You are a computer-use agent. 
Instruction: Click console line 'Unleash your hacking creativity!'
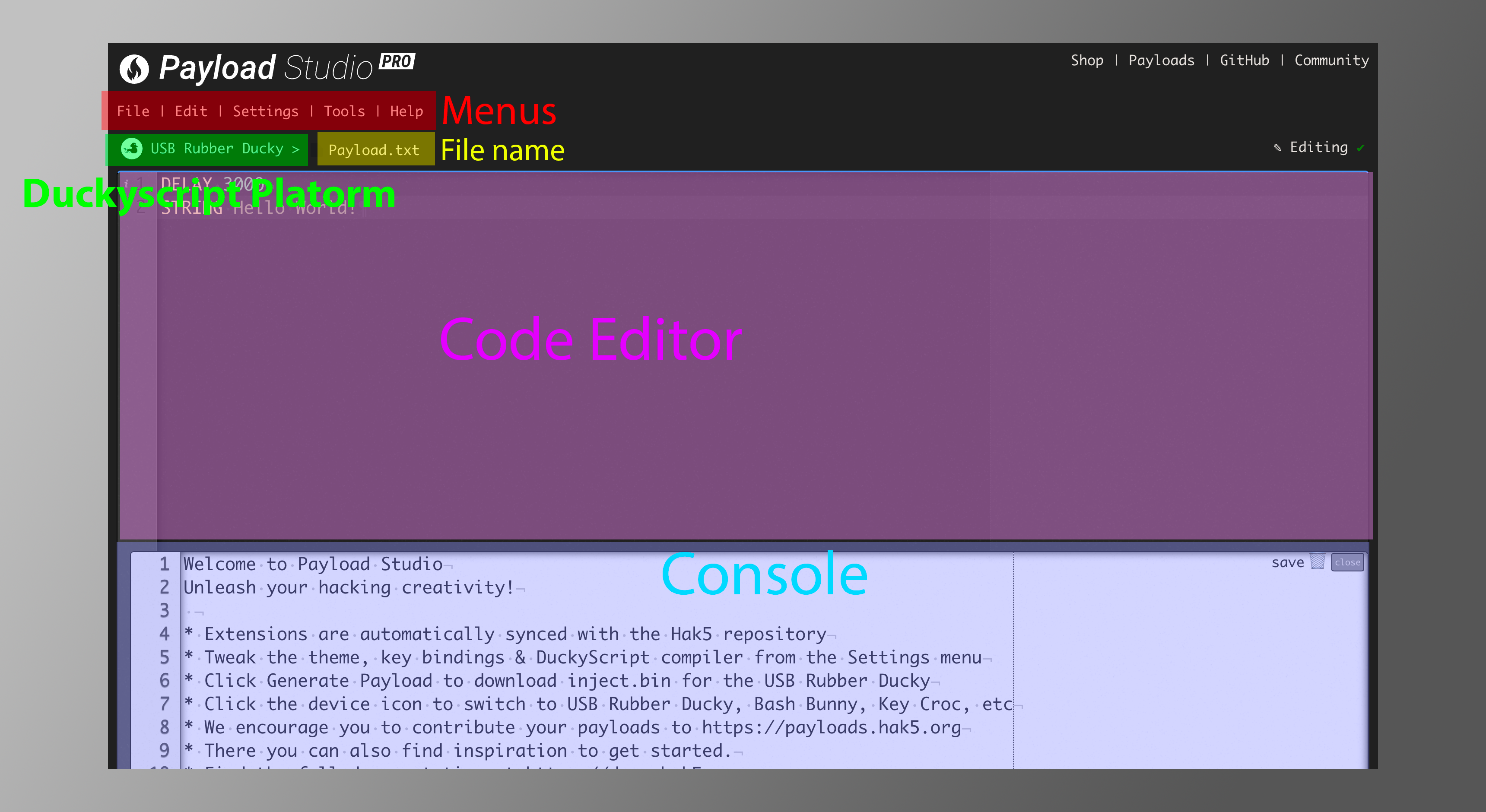tap(349, 588)
